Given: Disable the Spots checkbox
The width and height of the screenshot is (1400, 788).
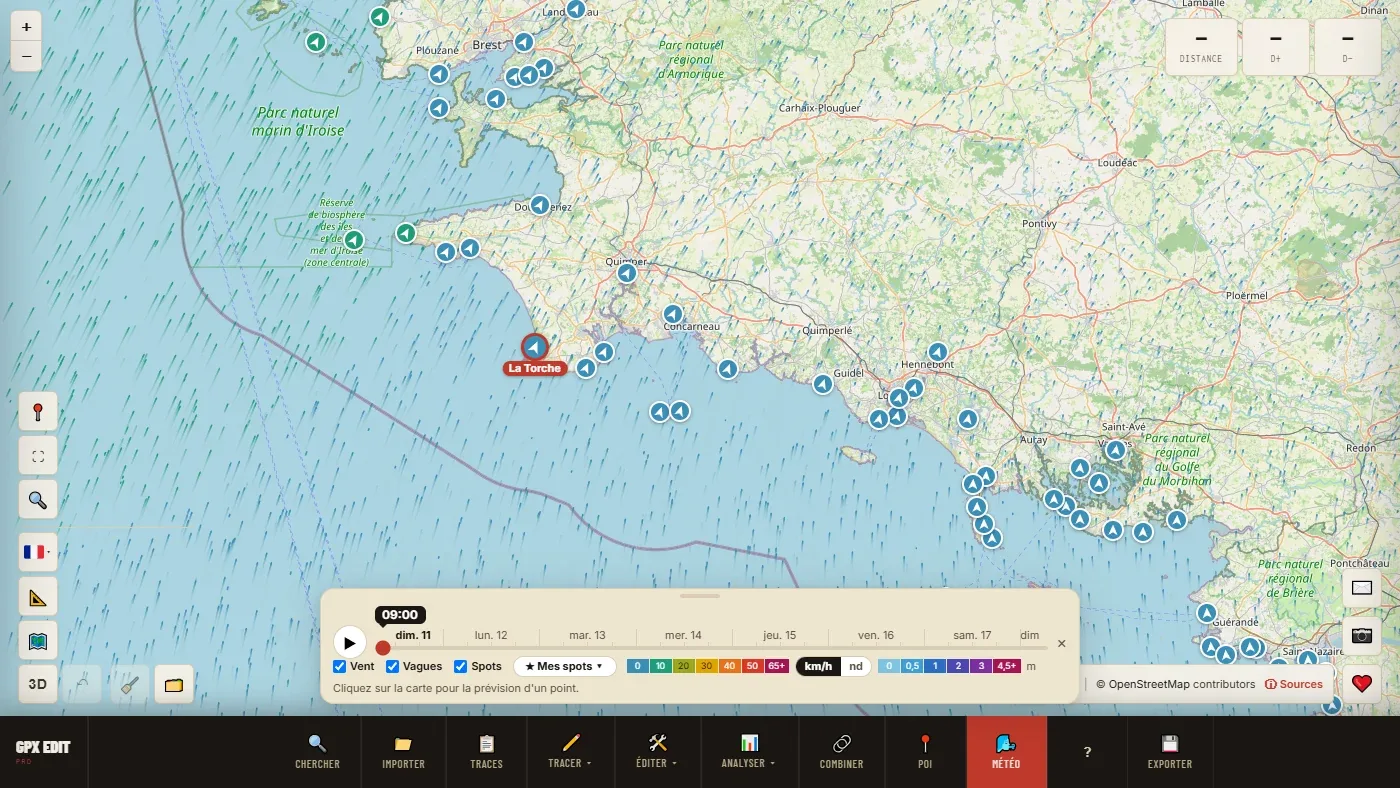Looking at the screenshot, I should pos(461,666).
